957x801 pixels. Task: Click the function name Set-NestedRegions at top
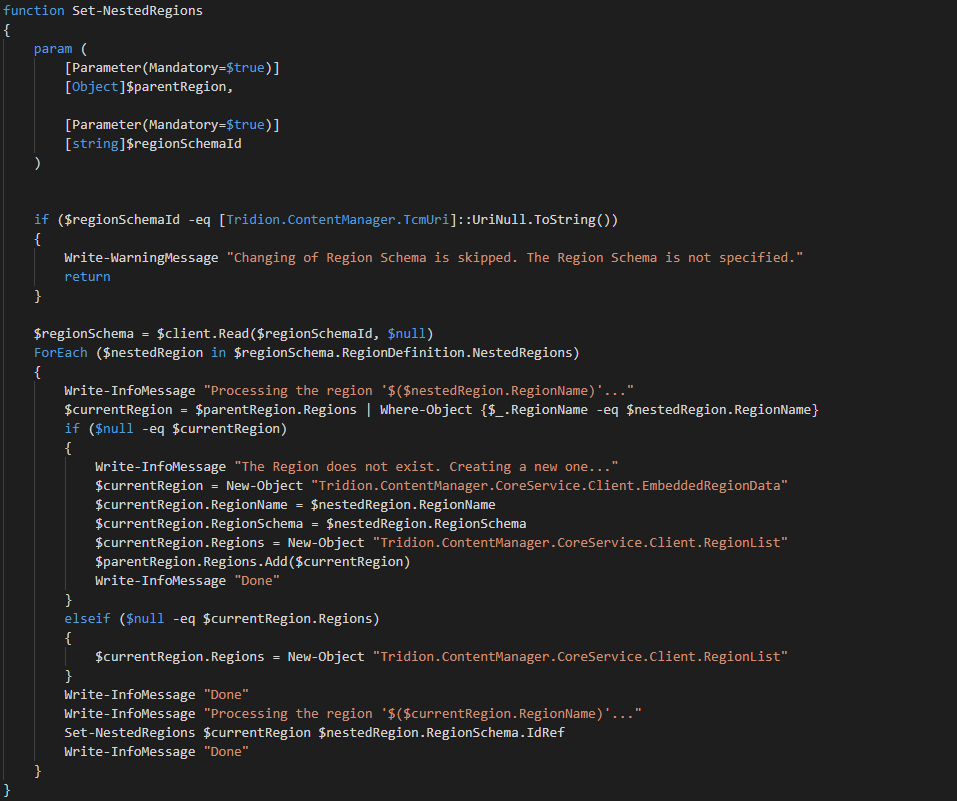click(137, 10)
